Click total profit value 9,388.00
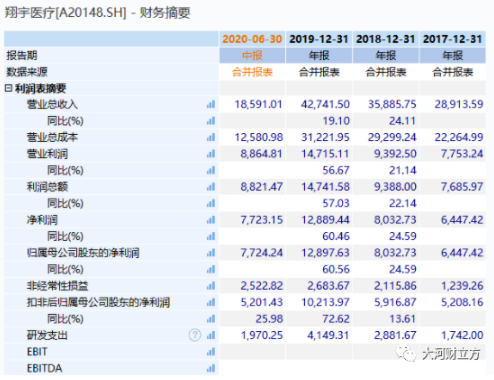494x380 pixels. click(395, 187)
